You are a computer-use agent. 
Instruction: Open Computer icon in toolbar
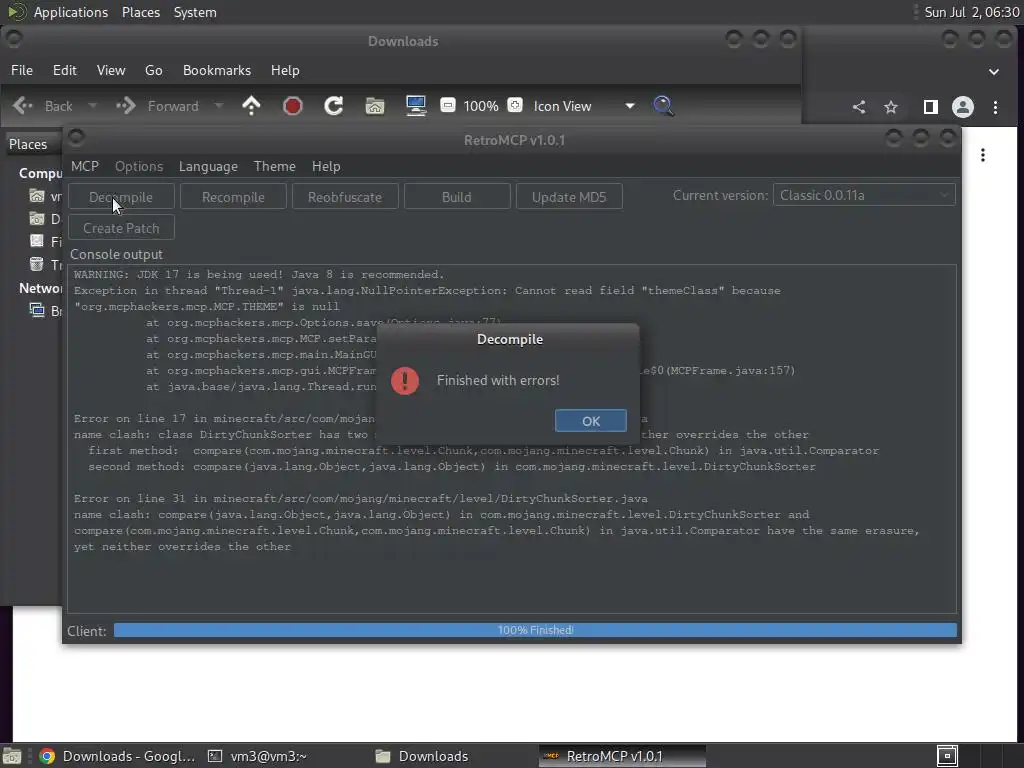[416, 106]
